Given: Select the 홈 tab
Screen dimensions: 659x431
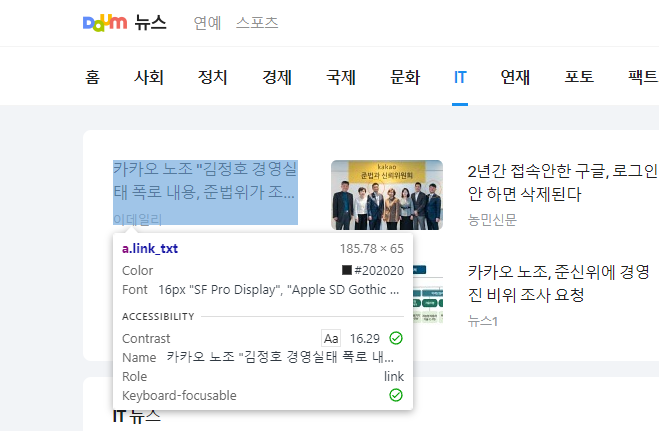Looking at the screenshot, I should pyautogui.click(x=92, y=77).
